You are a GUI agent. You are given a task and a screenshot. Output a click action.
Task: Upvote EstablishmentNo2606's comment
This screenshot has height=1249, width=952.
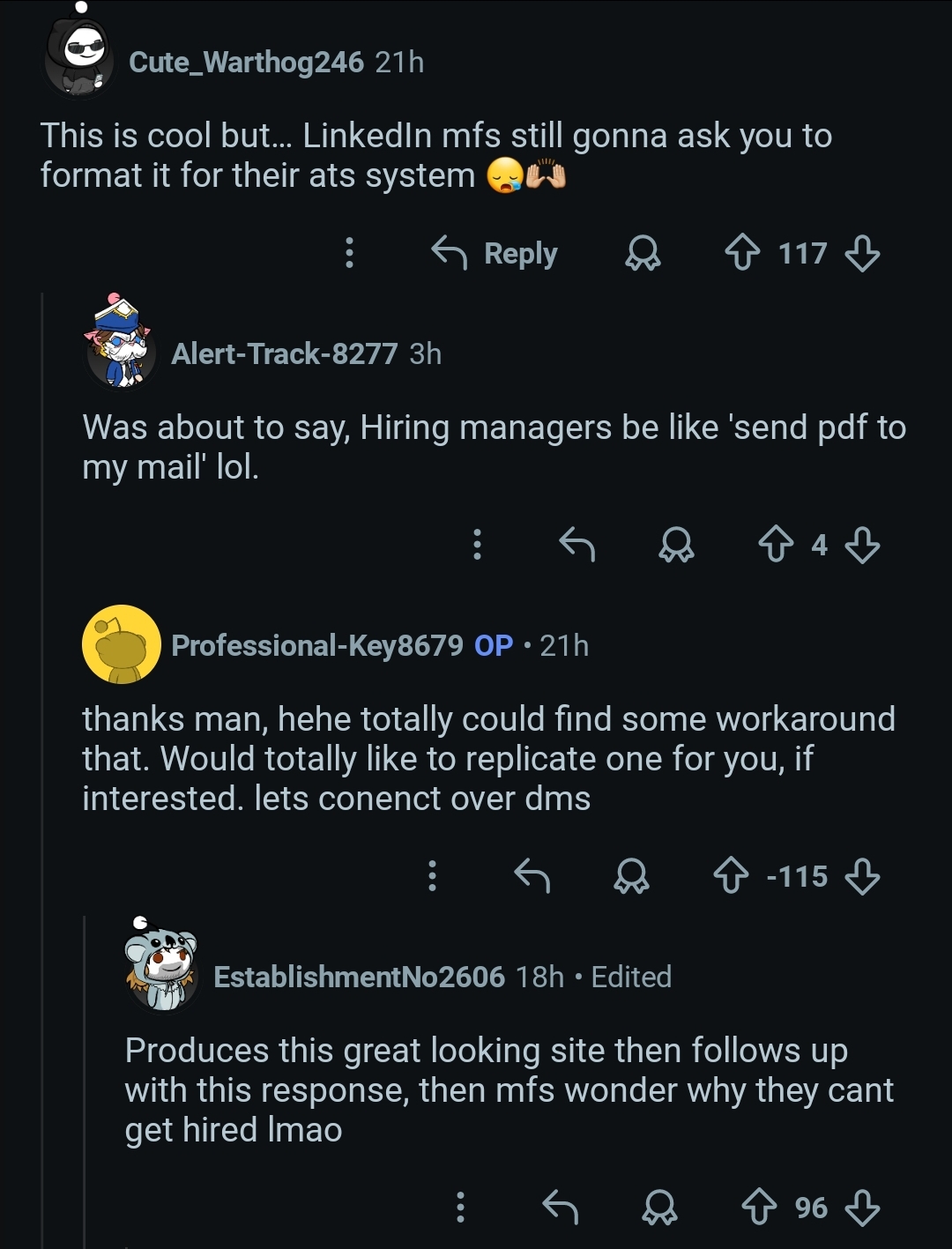[x=759, y=1207]
